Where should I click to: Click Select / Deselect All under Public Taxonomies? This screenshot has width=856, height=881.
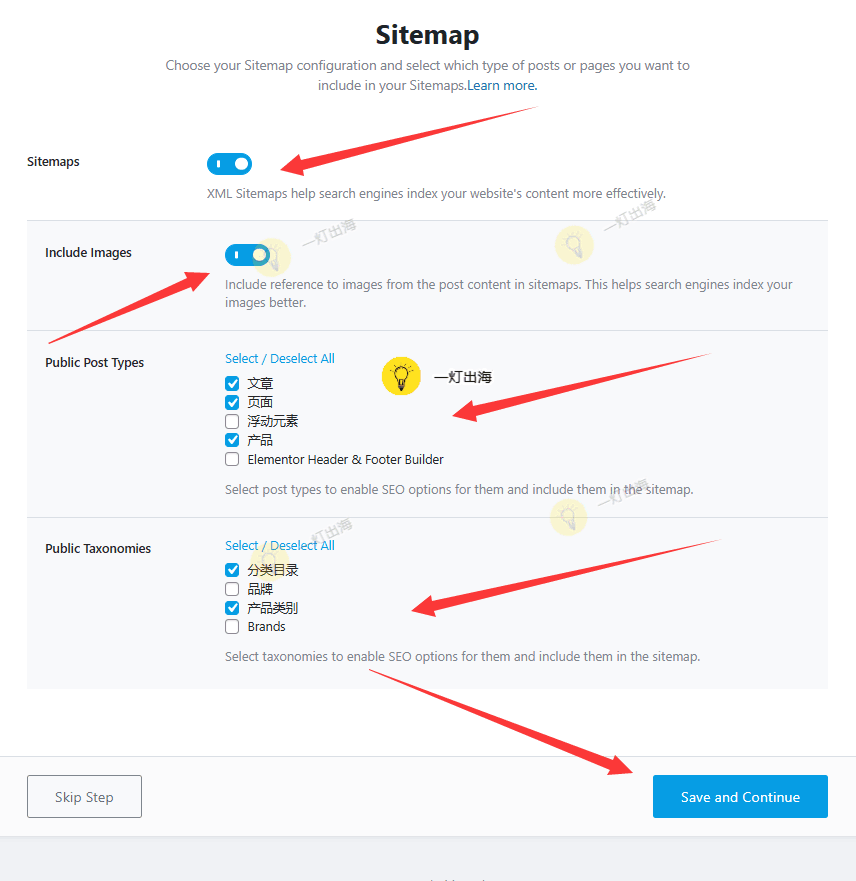280,546
